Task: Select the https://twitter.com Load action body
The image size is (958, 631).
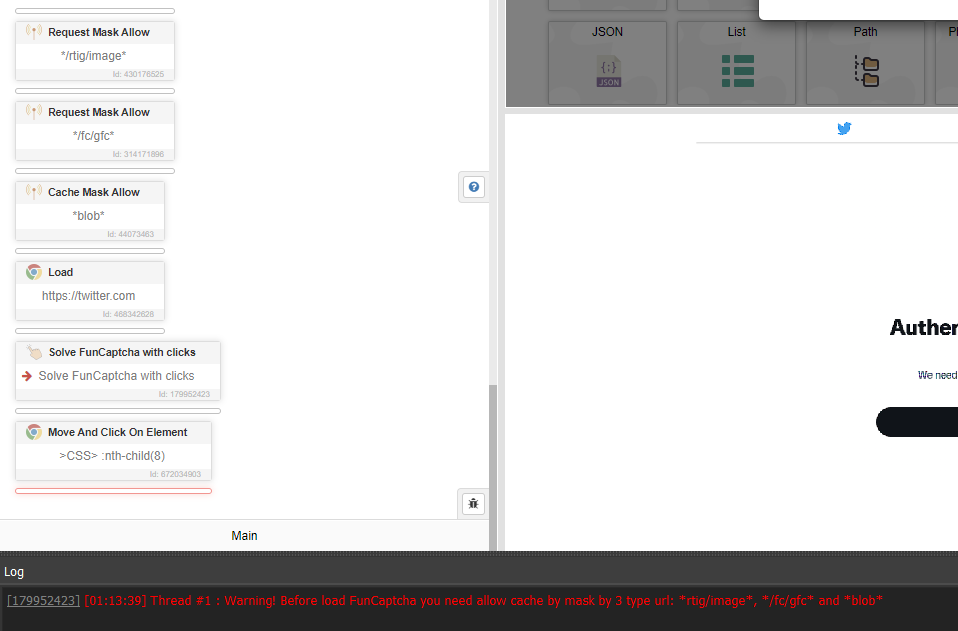Action: (x=89, y=296)
